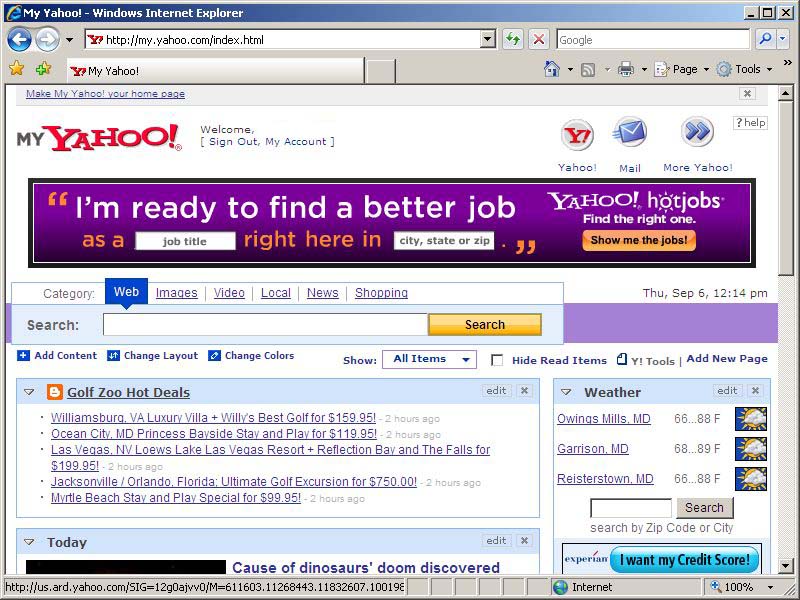This screenshot has height=600, width=800.
Task: Click the orange Blogger icon beside Golf Zoo
Action: 55,392
